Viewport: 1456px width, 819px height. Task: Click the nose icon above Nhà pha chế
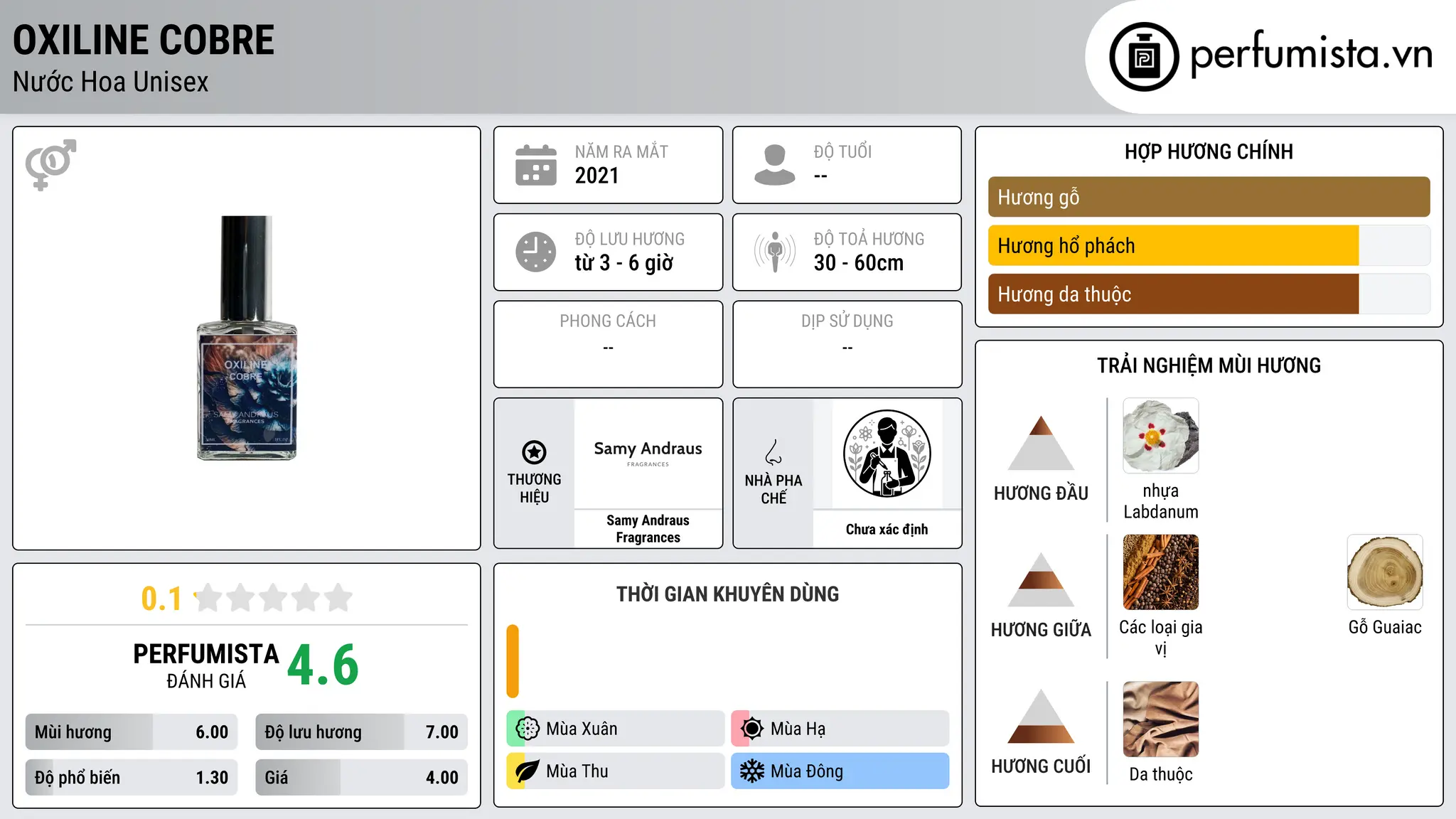773,452
